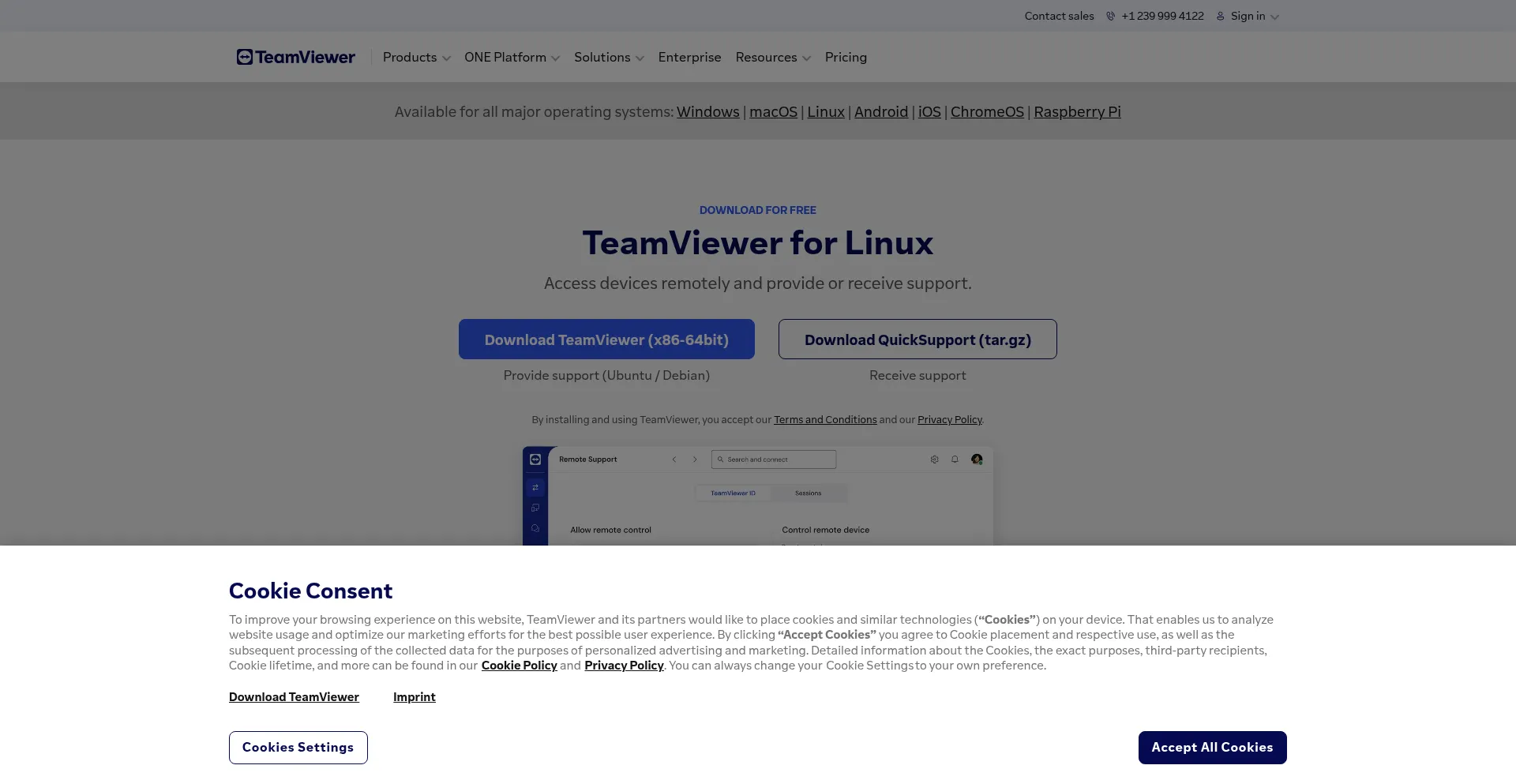The width and height of the screenshot is (1516, 784).
Task: Call the +1 239 999 4122 number link
Action: click(1162, 16)
